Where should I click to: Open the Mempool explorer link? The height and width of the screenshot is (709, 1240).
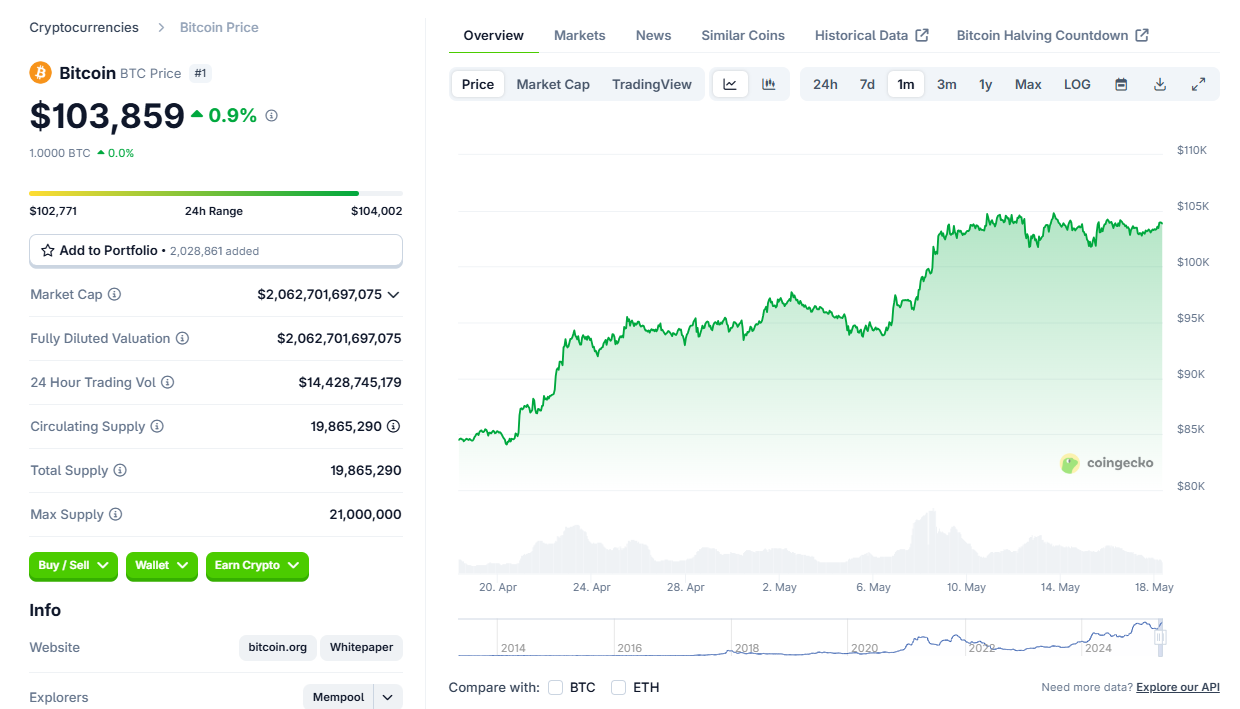pos(339,698)
